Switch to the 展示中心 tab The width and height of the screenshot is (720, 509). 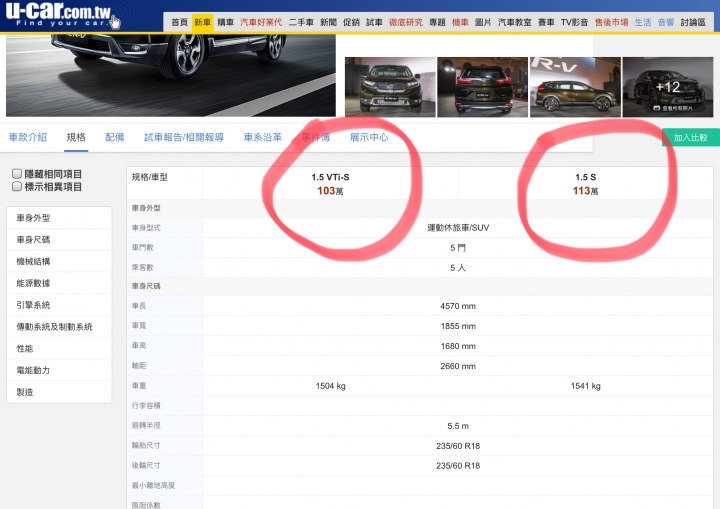(x=369, y=137)
